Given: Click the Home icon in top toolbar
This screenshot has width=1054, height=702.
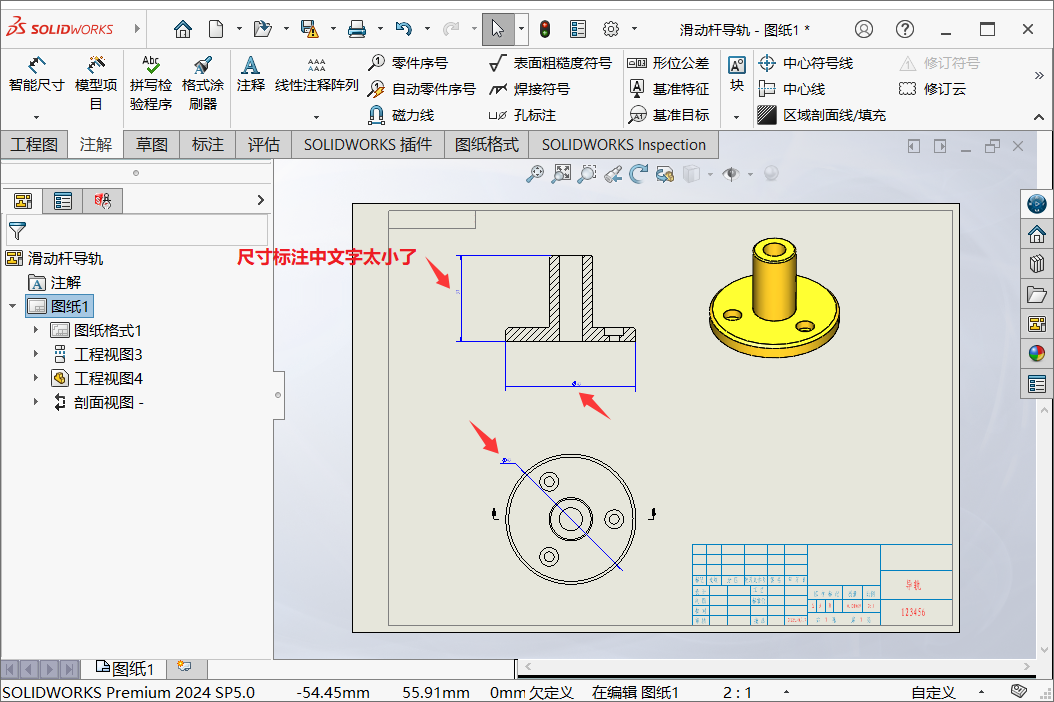Looking at the screenshot, I should [x=182, y=29].
